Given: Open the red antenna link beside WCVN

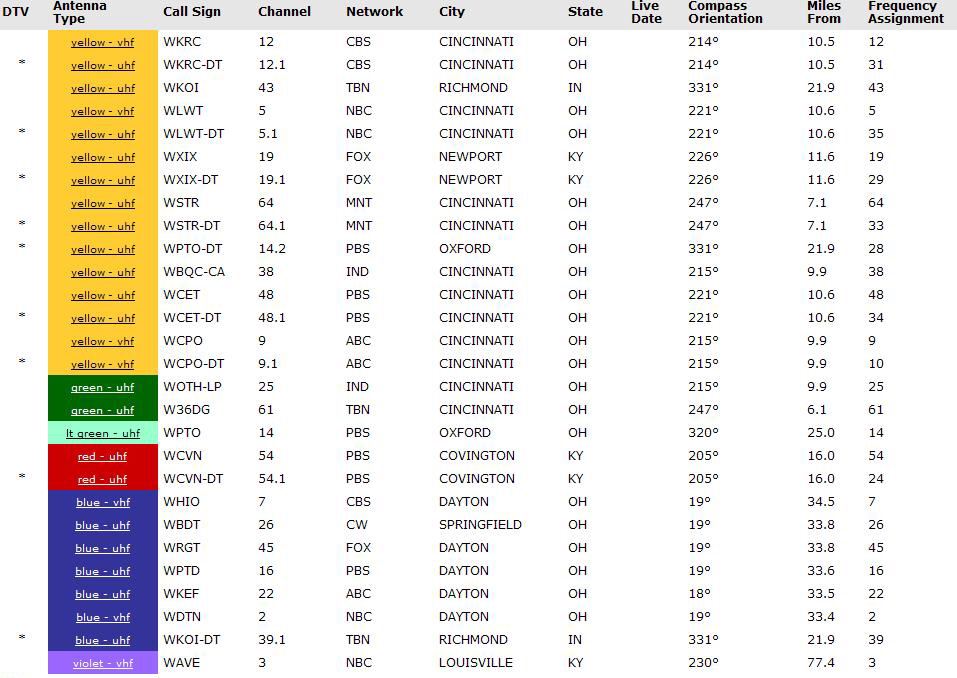Looking at the screenshot, I should point(102,456).
